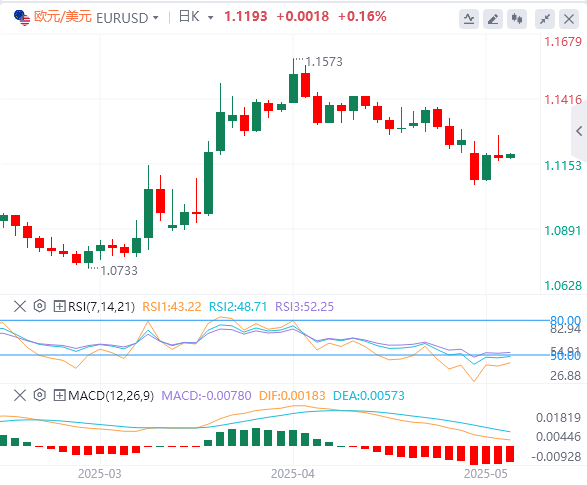This screenshot has height=485, width=587.
Task: Click the 欧元/美元 pair name
Action: point(63,17)
